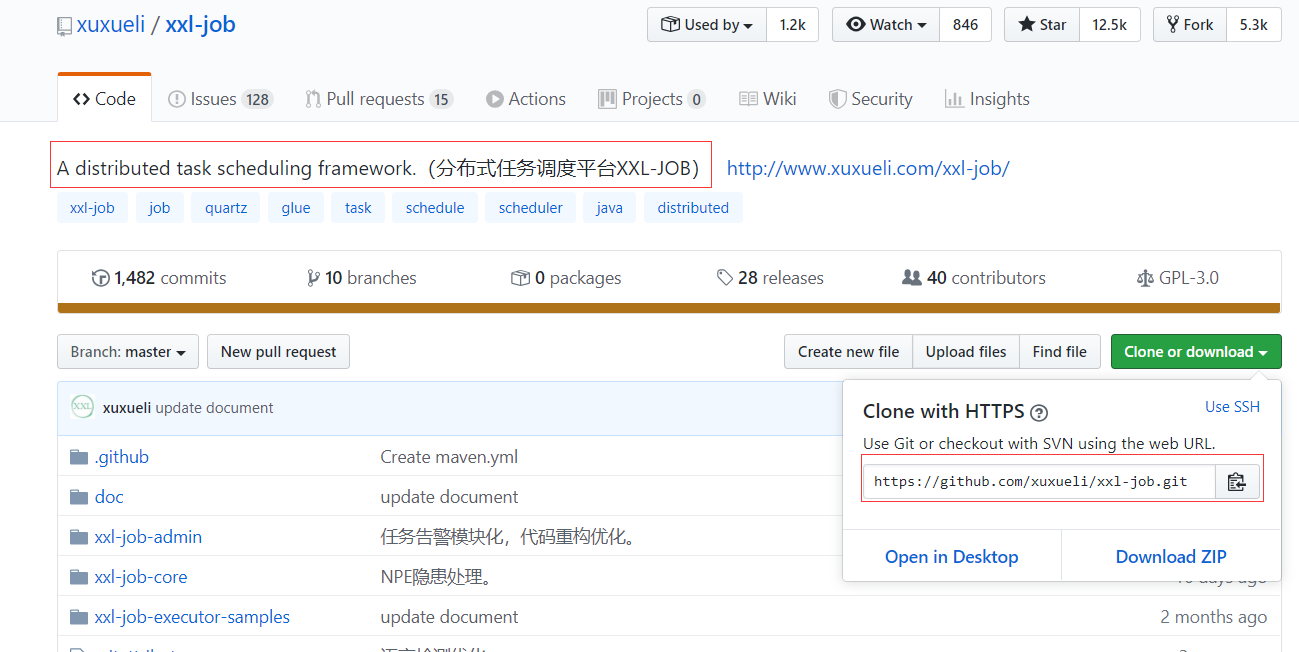View the 40 contributors
1299x652 pixels.
coord(974,278)
